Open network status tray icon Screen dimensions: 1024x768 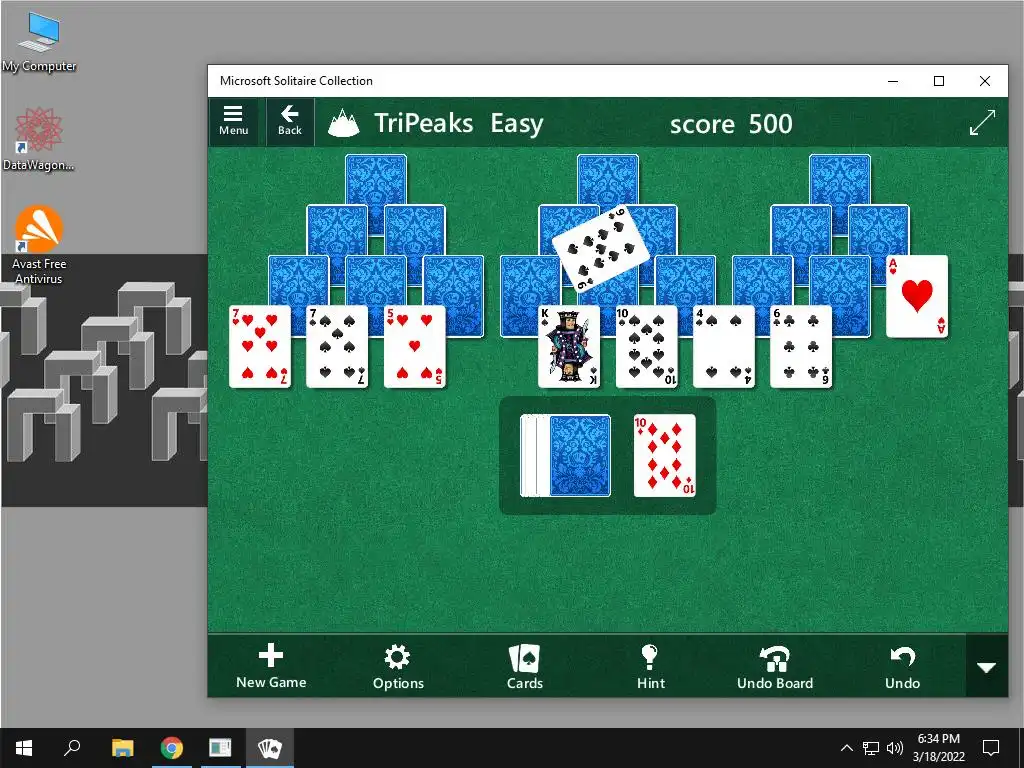click(871, 748)
